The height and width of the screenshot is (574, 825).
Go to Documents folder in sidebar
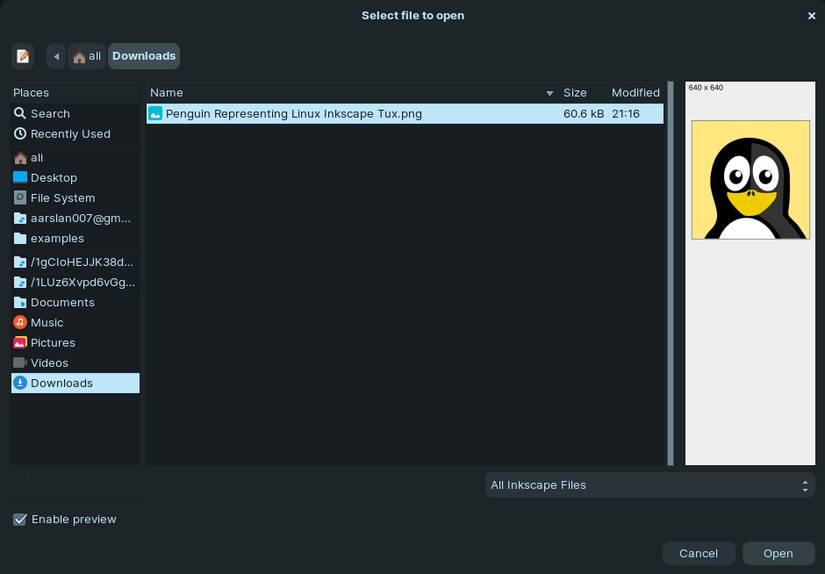[75, 302]
